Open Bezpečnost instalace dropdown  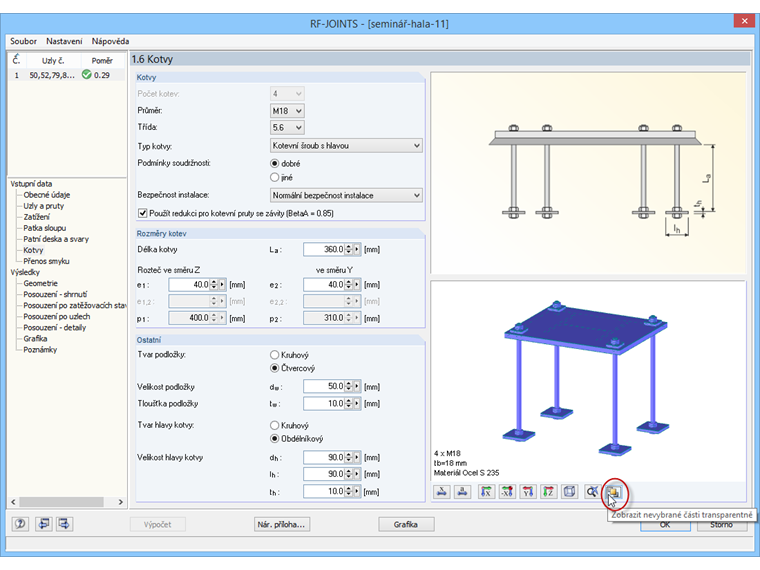[346, 195]
